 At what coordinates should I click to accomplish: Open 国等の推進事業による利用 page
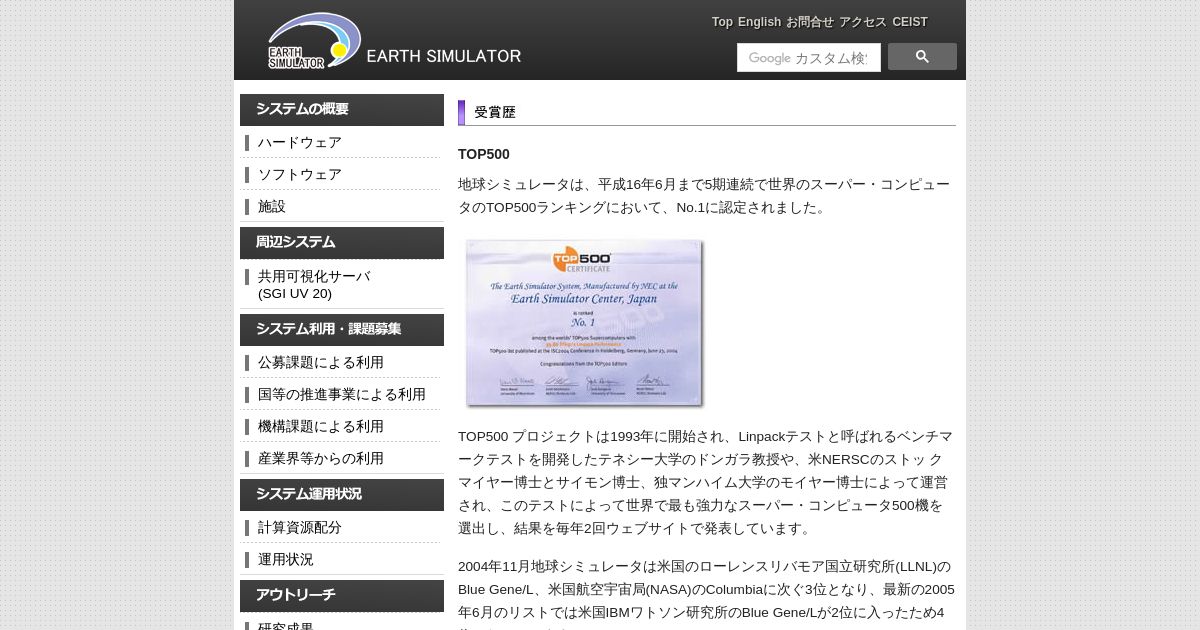pyautogui.click(x=342, y=394)
